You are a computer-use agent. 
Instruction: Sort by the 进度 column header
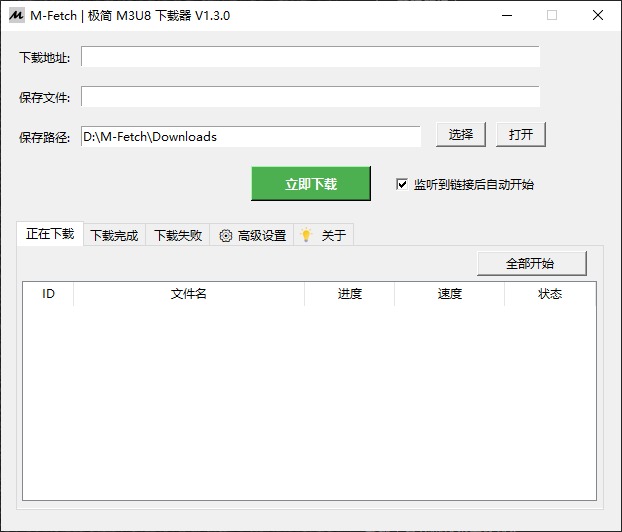[349, 294]
